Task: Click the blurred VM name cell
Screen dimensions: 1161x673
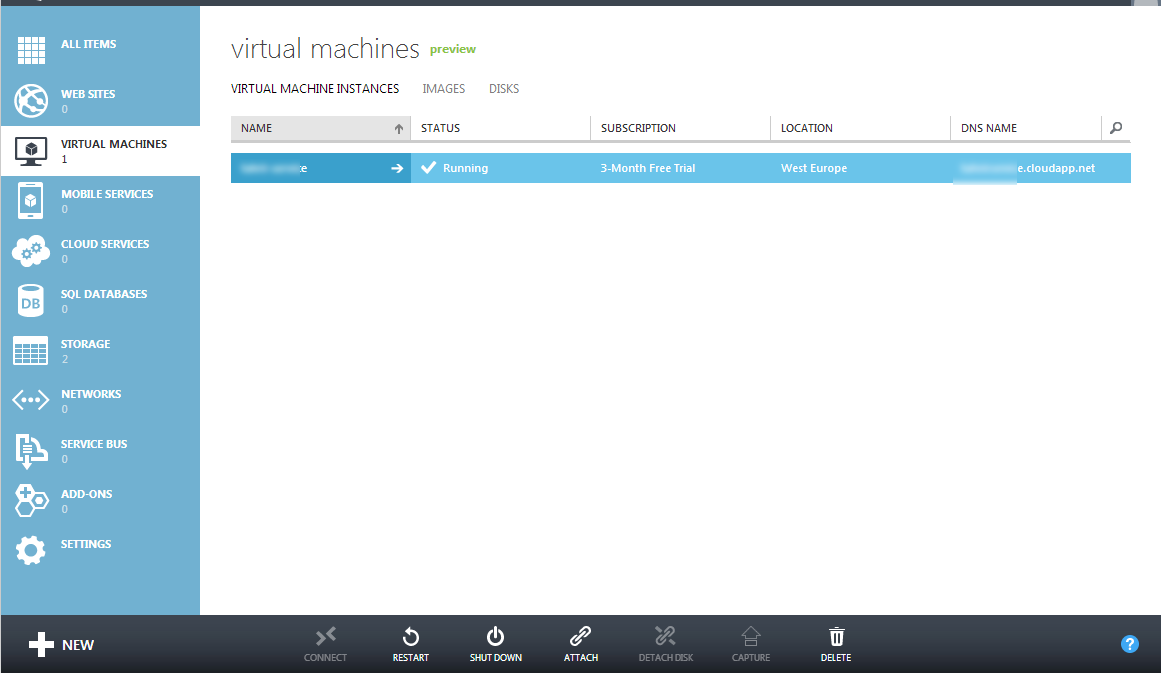Action: pos(321,168)
